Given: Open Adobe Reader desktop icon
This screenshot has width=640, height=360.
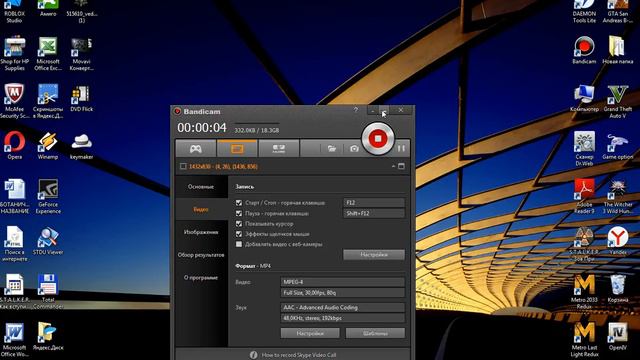Looking at the screenshot, I should coord(584,196).
